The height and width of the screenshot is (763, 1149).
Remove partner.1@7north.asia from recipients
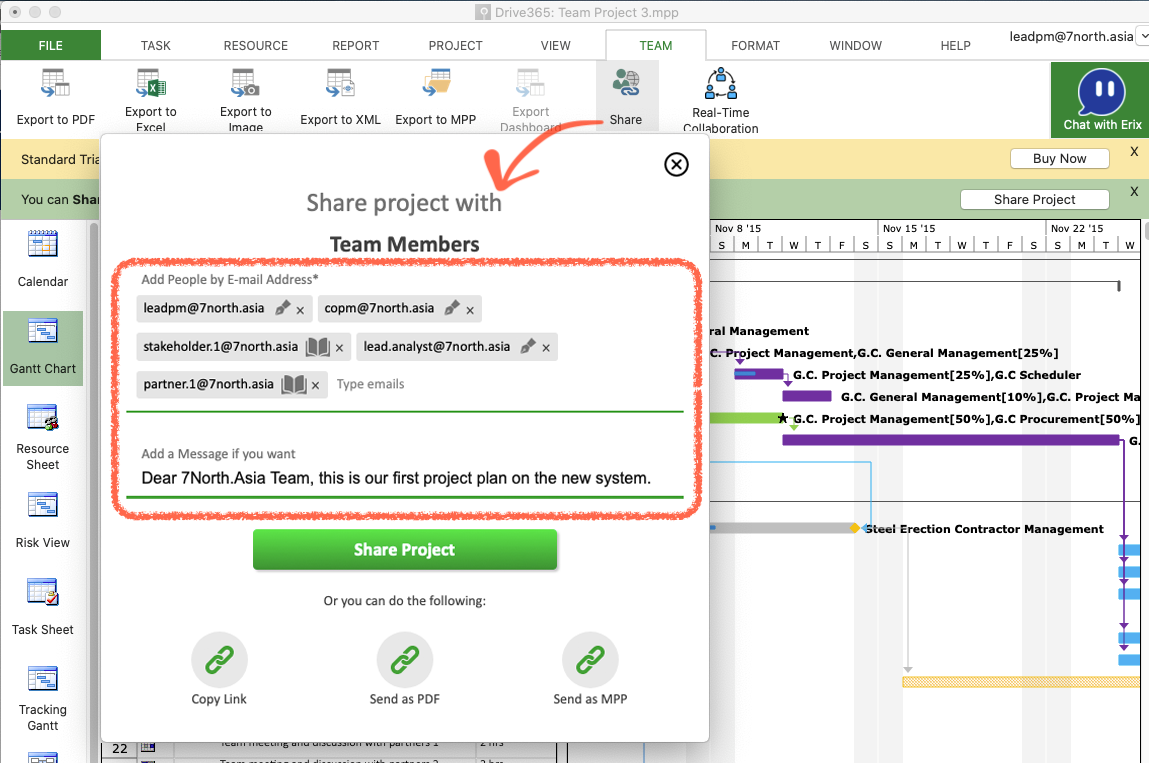(315, 386)
